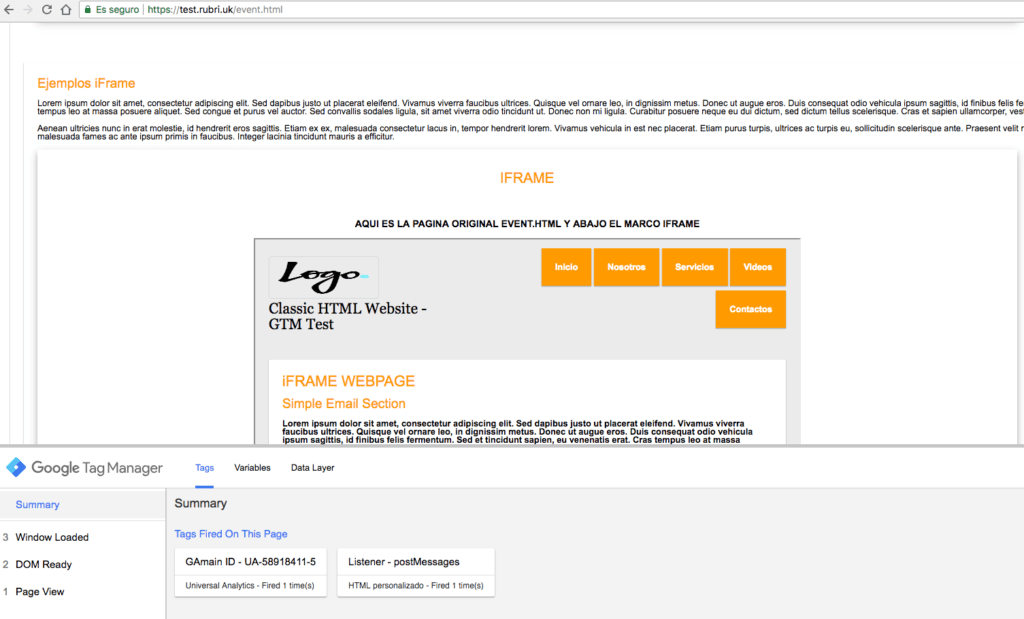Open the Tags tab
The width and height of the screenshot is (1024, 619).
click(204, 467)
